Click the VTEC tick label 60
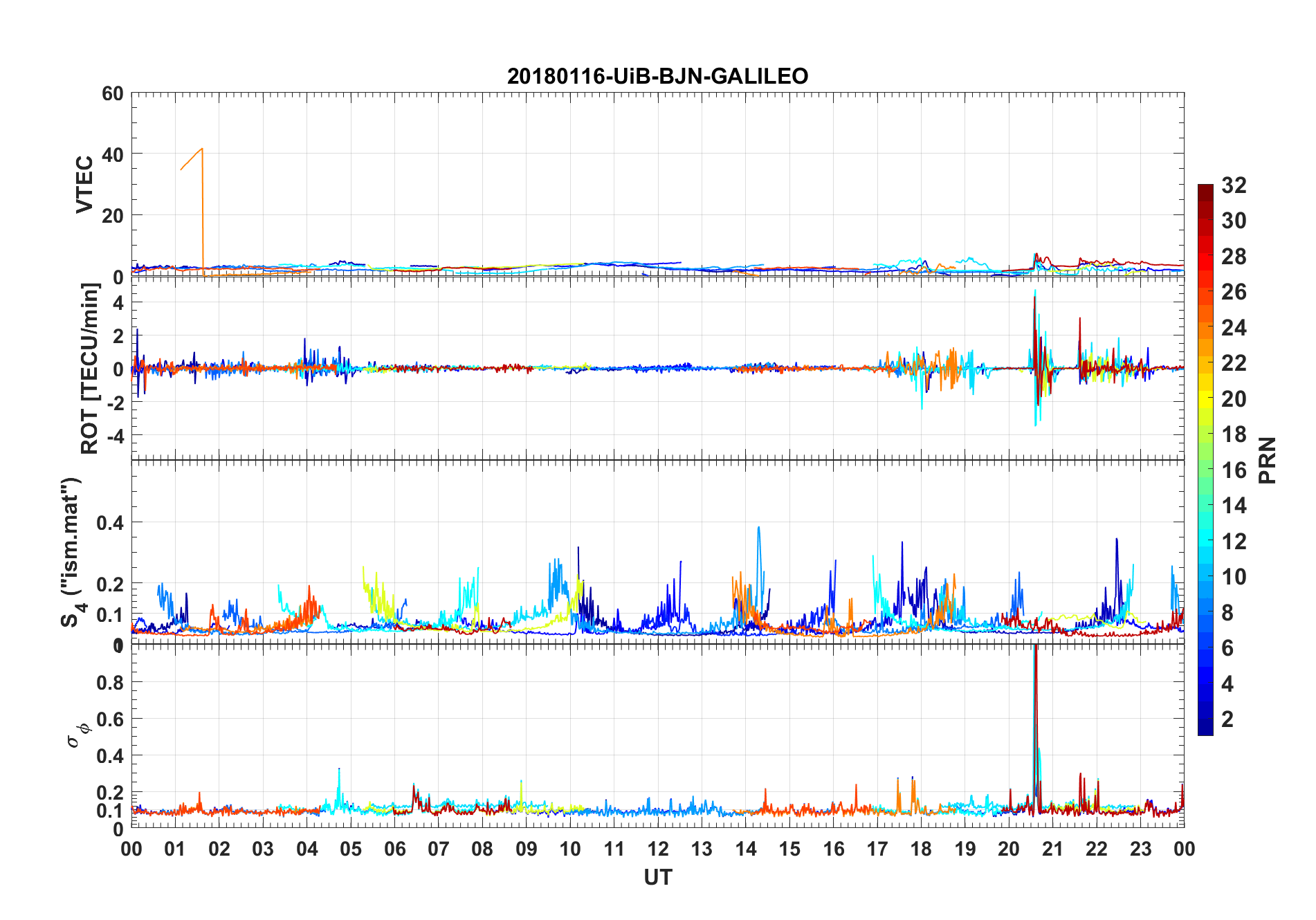 tap(113, 93)
